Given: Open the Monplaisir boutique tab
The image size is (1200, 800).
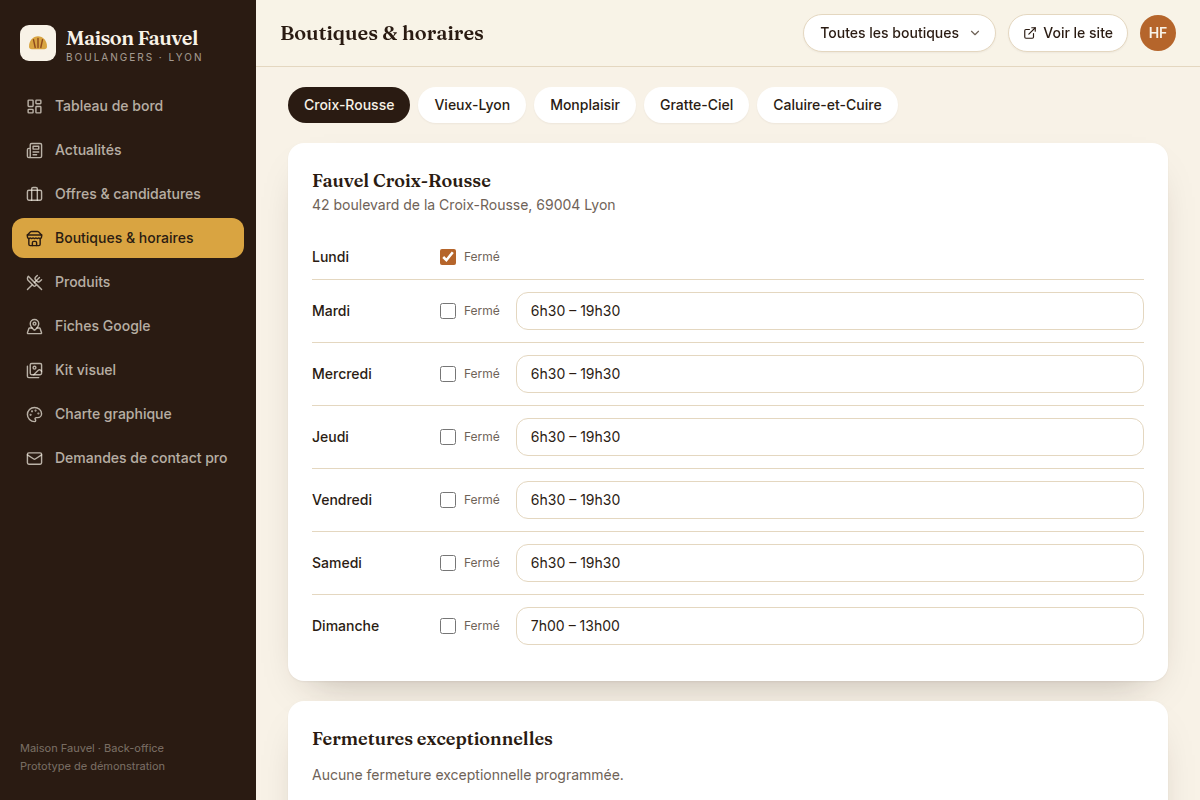Looking at the screenshot, I should click(x=585, y=105).
